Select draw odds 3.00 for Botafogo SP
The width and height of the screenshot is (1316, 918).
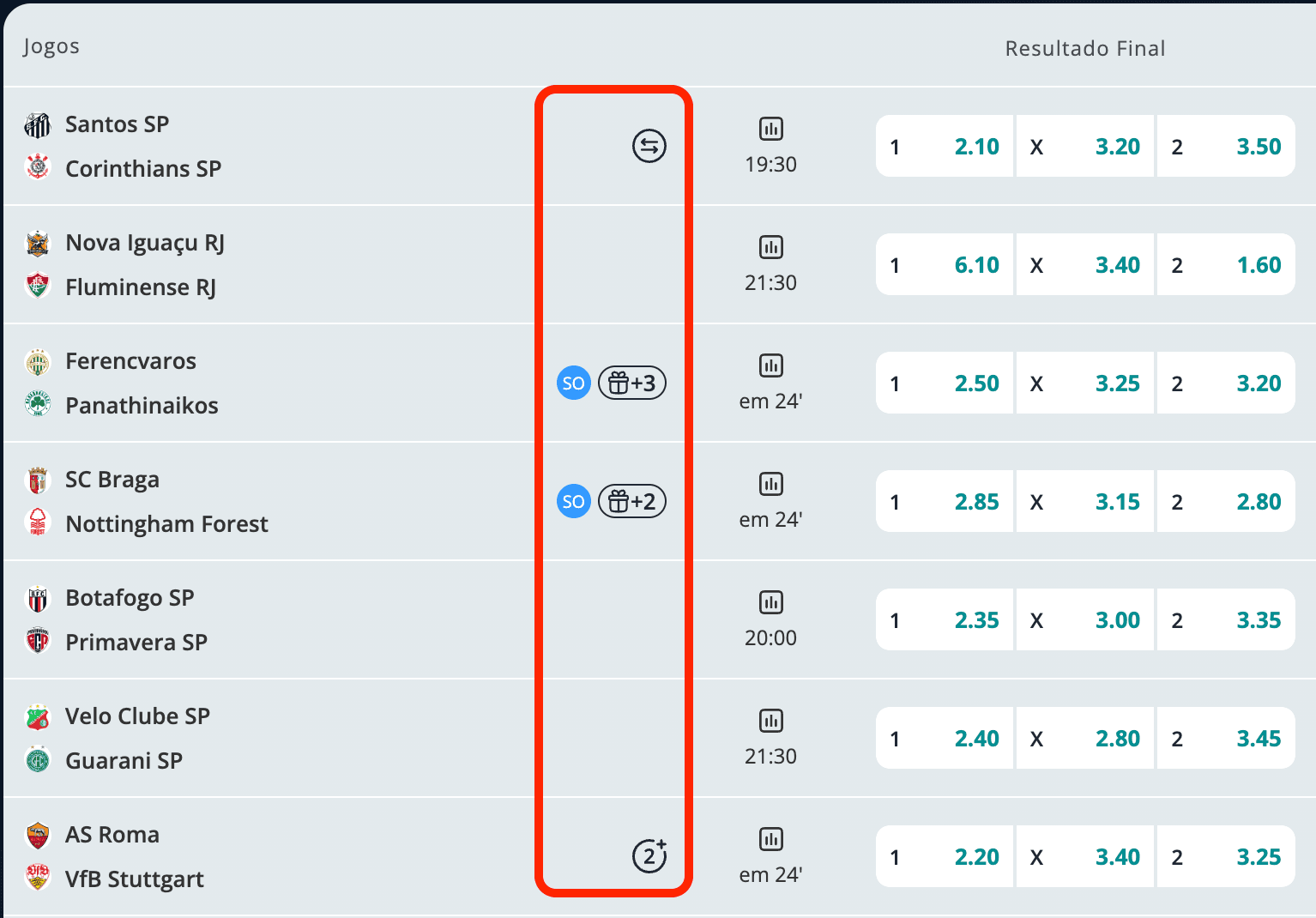(x=1085, y=619)
